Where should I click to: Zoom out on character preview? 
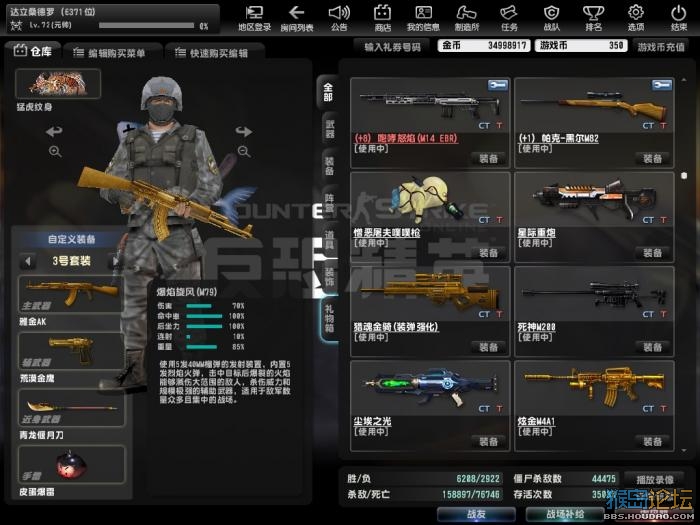point(244,151)
